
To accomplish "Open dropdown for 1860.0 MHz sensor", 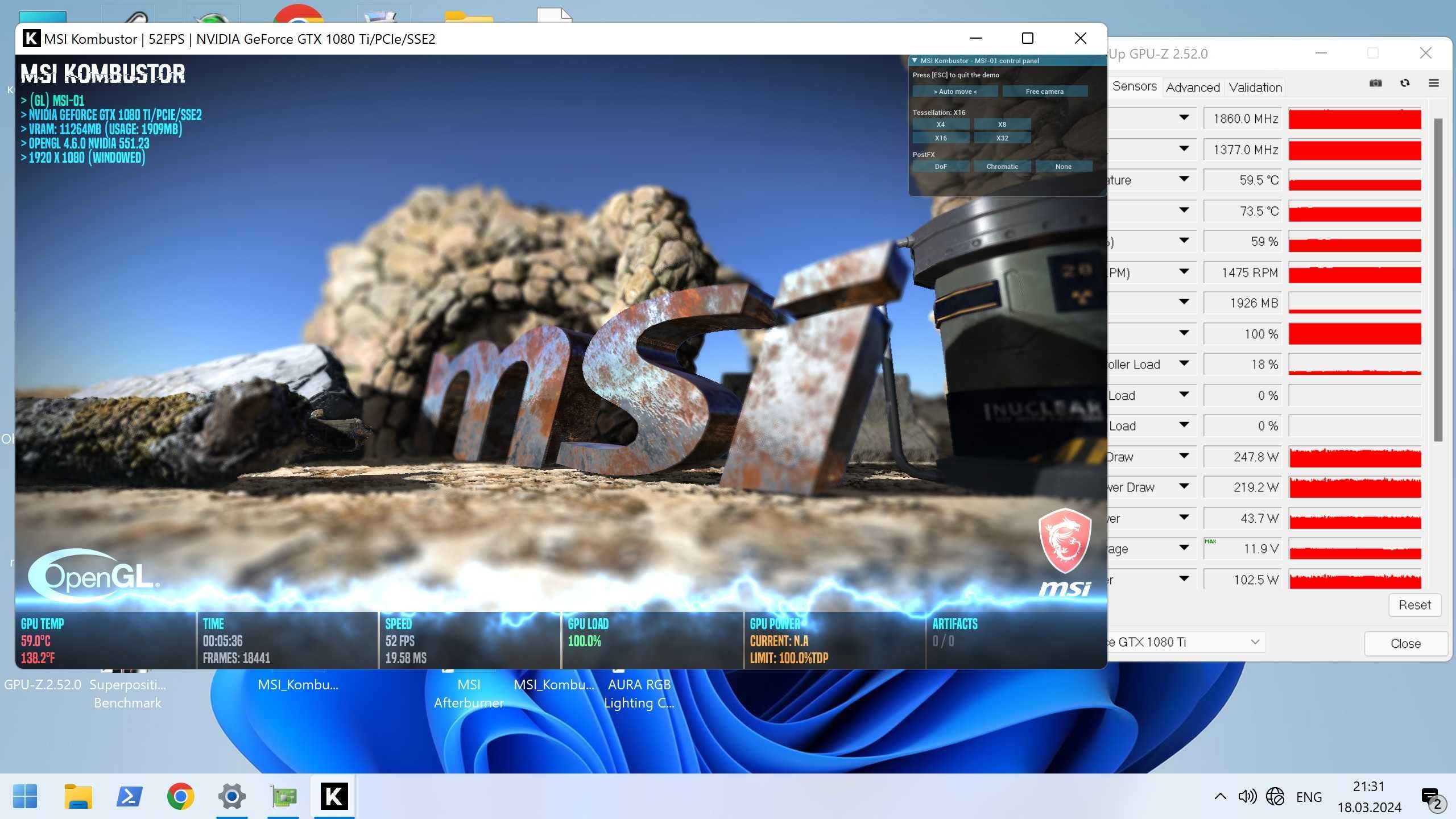I will click(x=1184, y=118).
